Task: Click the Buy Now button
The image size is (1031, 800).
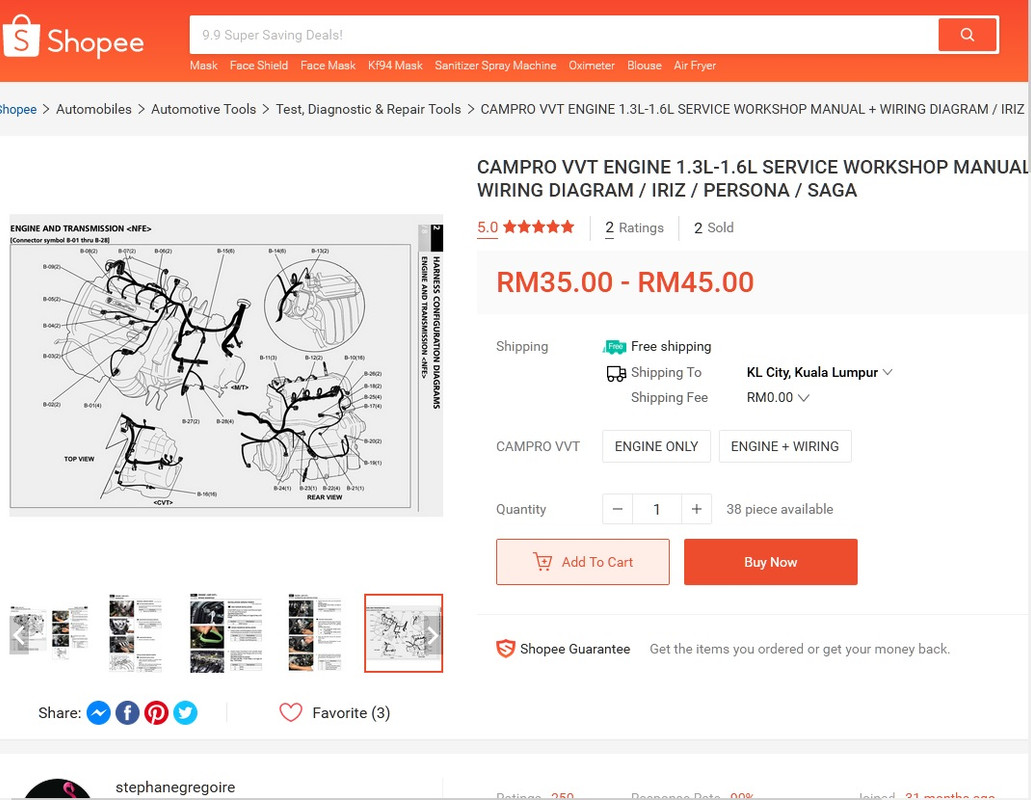Action: (771, 562)
